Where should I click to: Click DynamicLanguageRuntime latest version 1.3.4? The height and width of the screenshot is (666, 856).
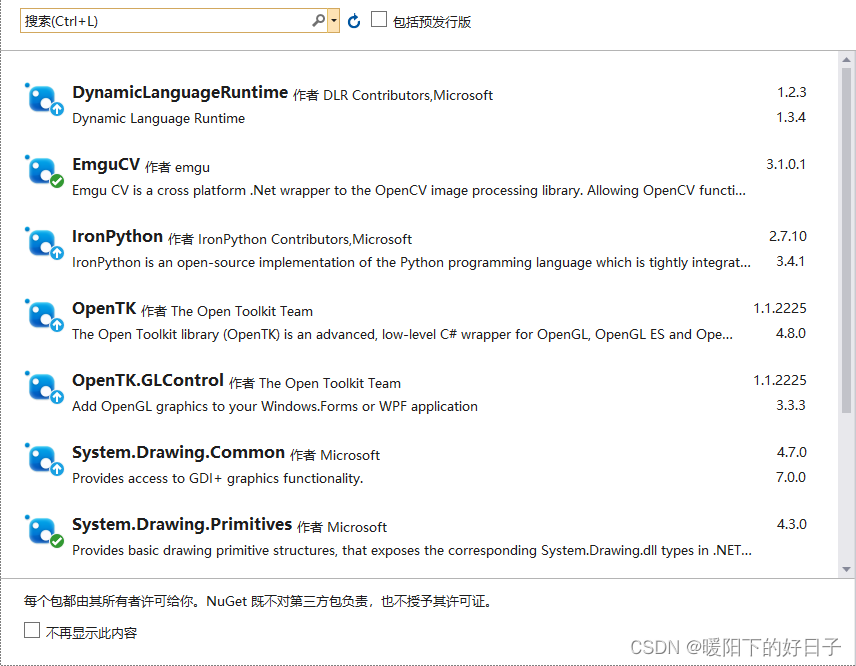coord(791,117)
